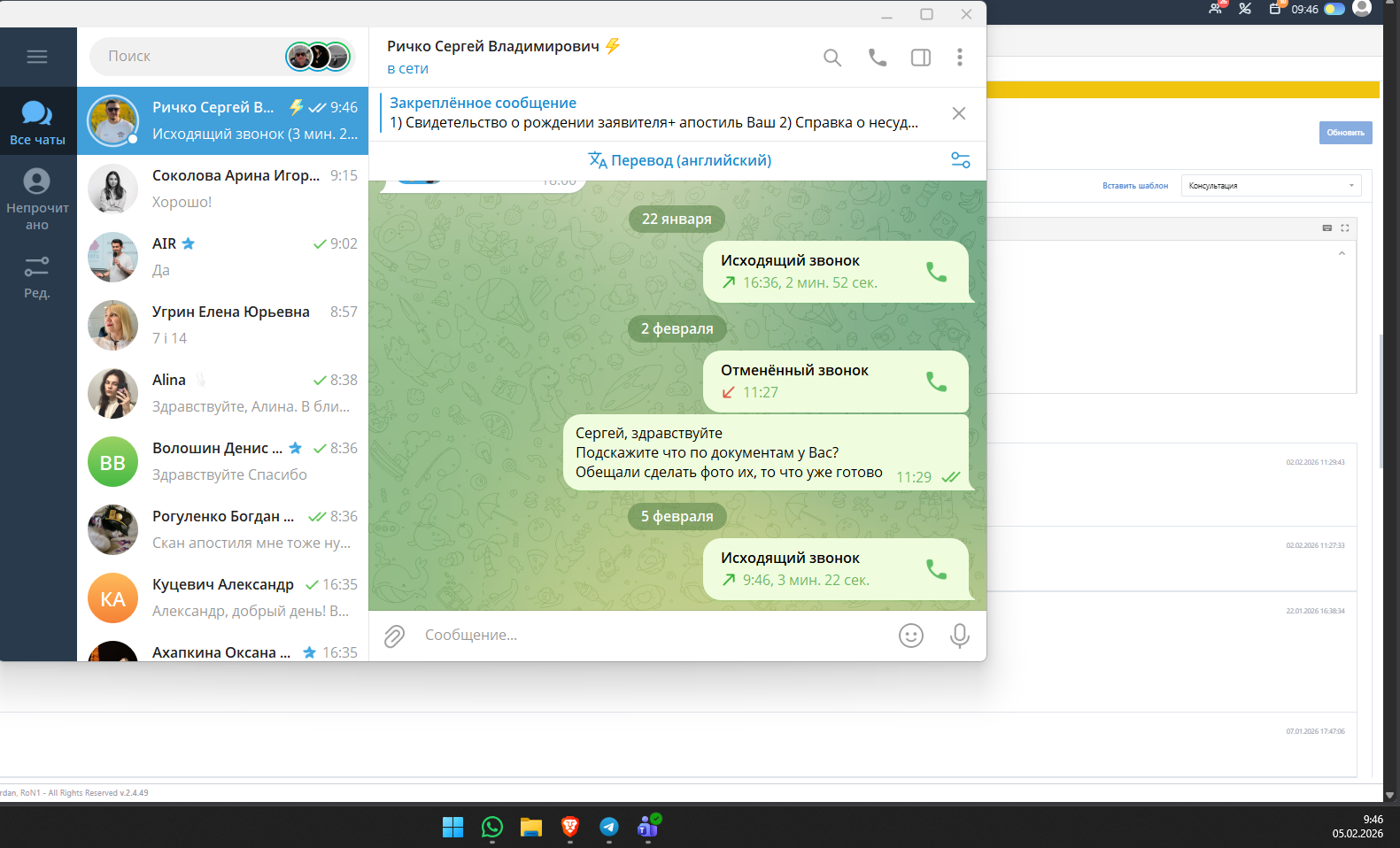
Task: Click the '22 января' date badge
Action: 677,219
